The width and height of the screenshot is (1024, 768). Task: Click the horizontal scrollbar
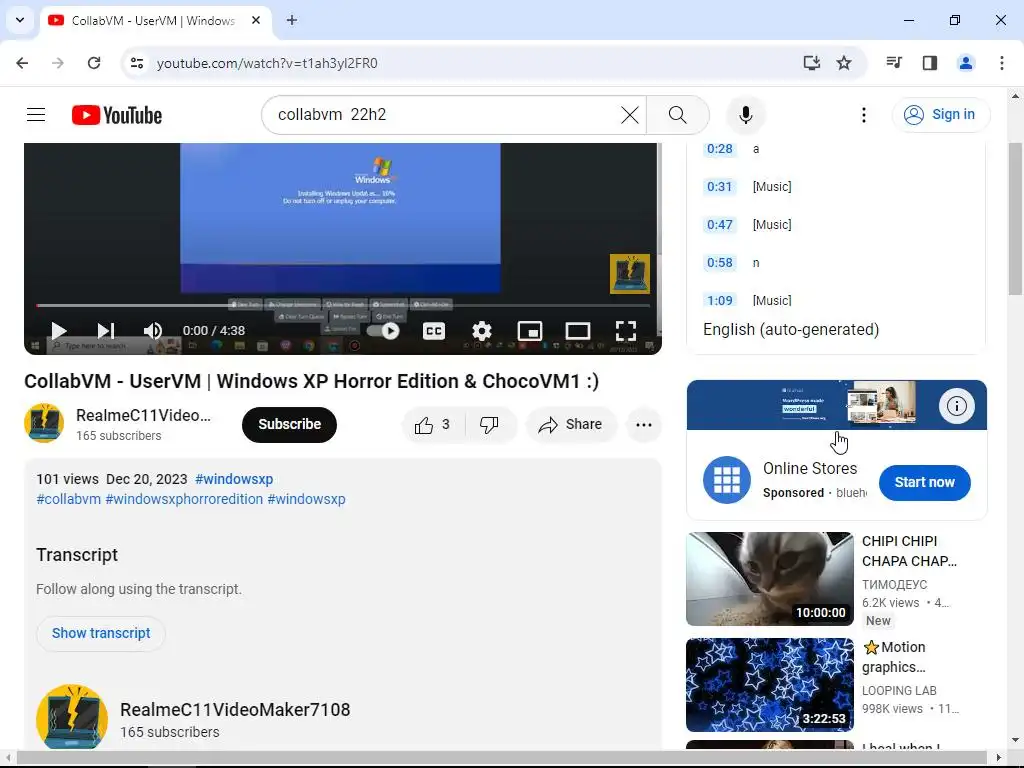503,758
